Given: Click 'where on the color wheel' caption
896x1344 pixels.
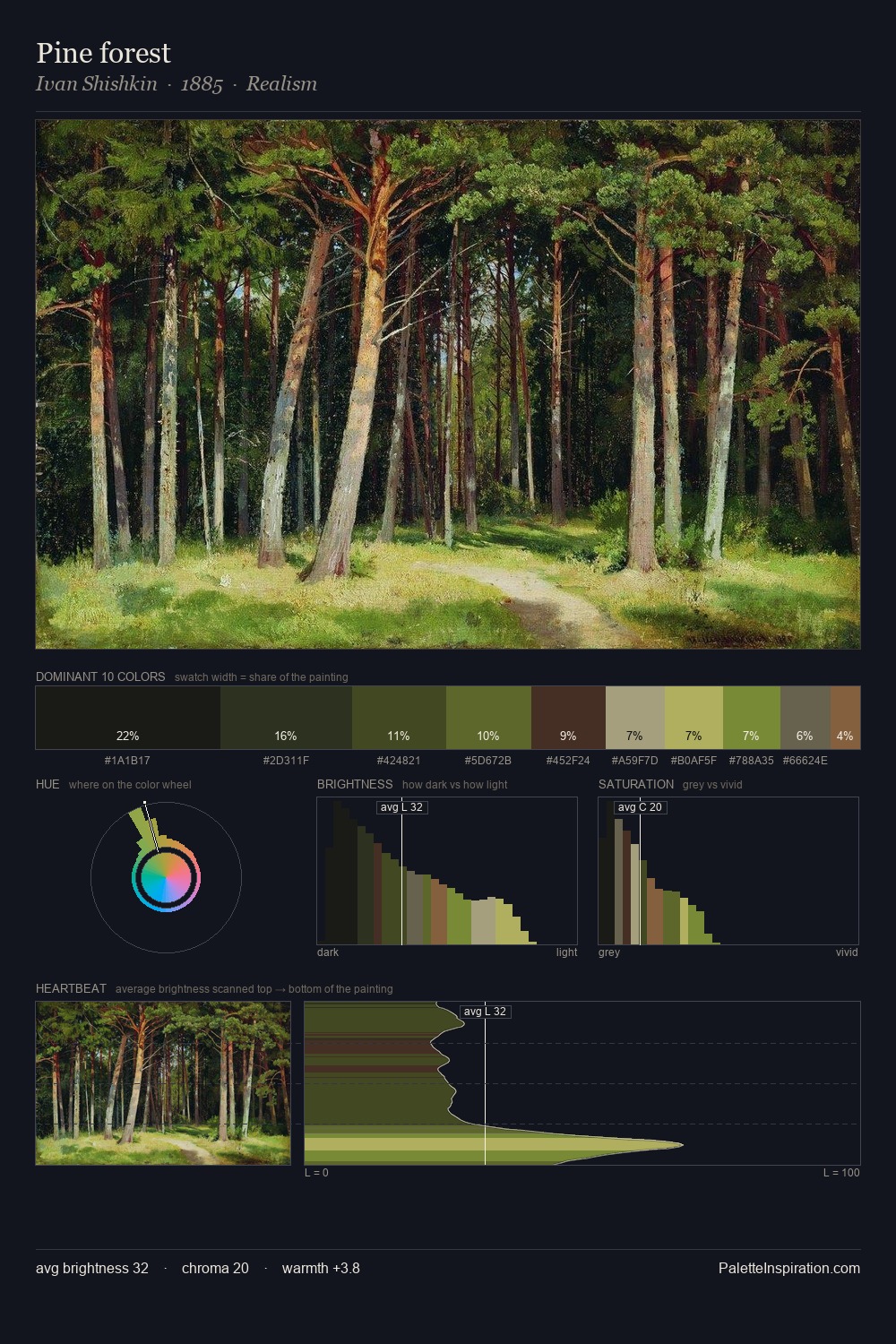Looking at the screenshot, I should coord(130,784).
